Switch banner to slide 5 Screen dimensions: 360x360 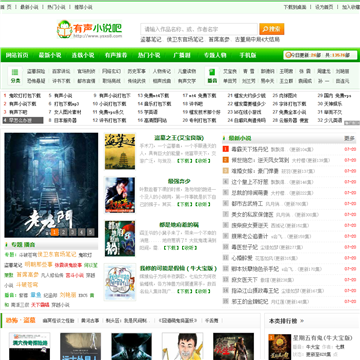(91, 232)
